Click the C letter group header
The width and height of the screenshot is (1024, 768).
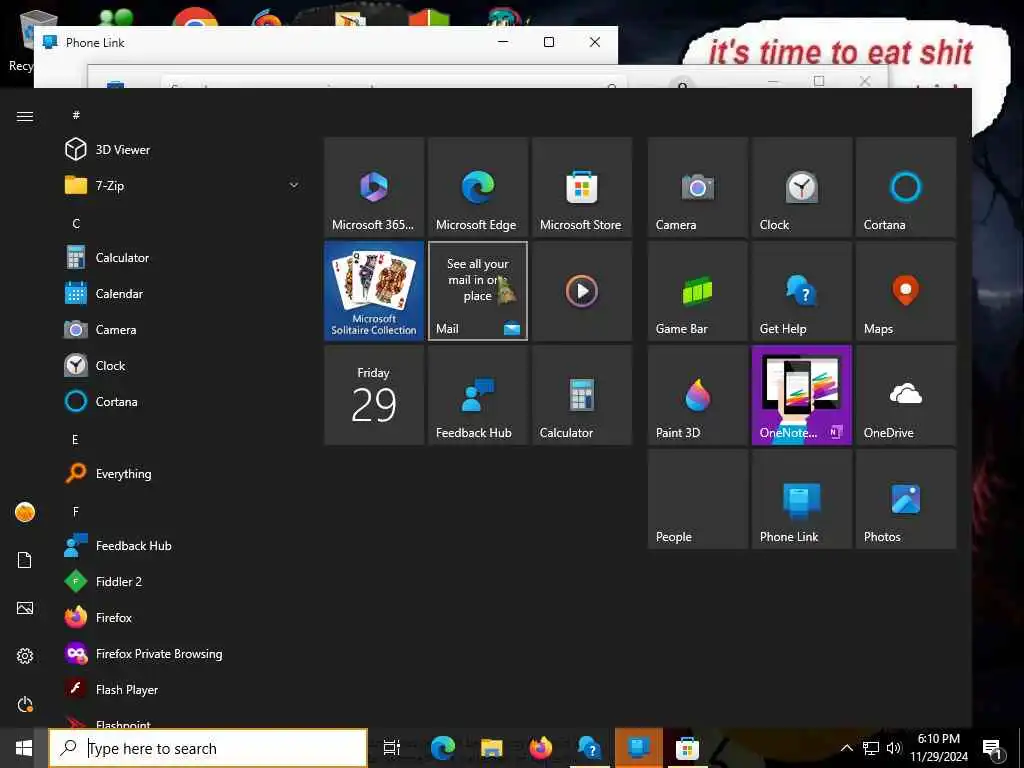(76, 223)
